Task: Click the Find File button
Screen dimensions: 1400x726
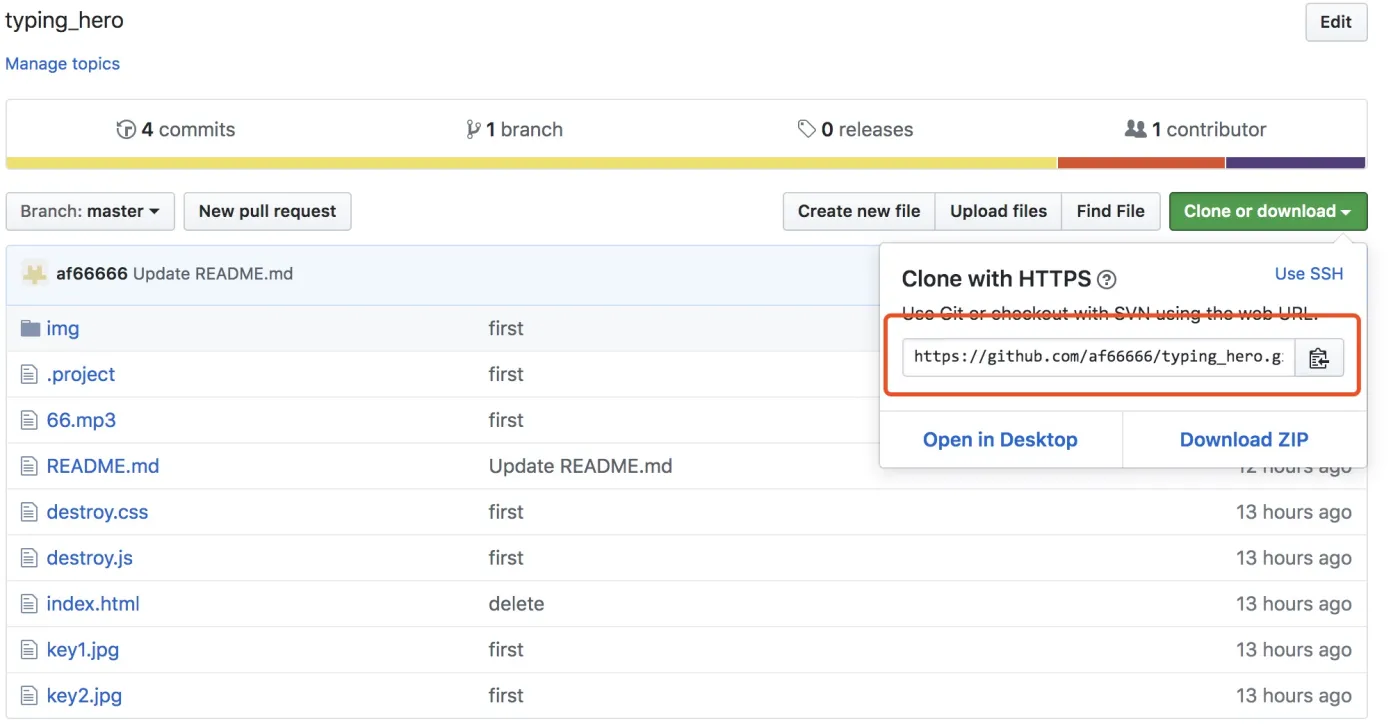Action: click(x=1111, y=212)
